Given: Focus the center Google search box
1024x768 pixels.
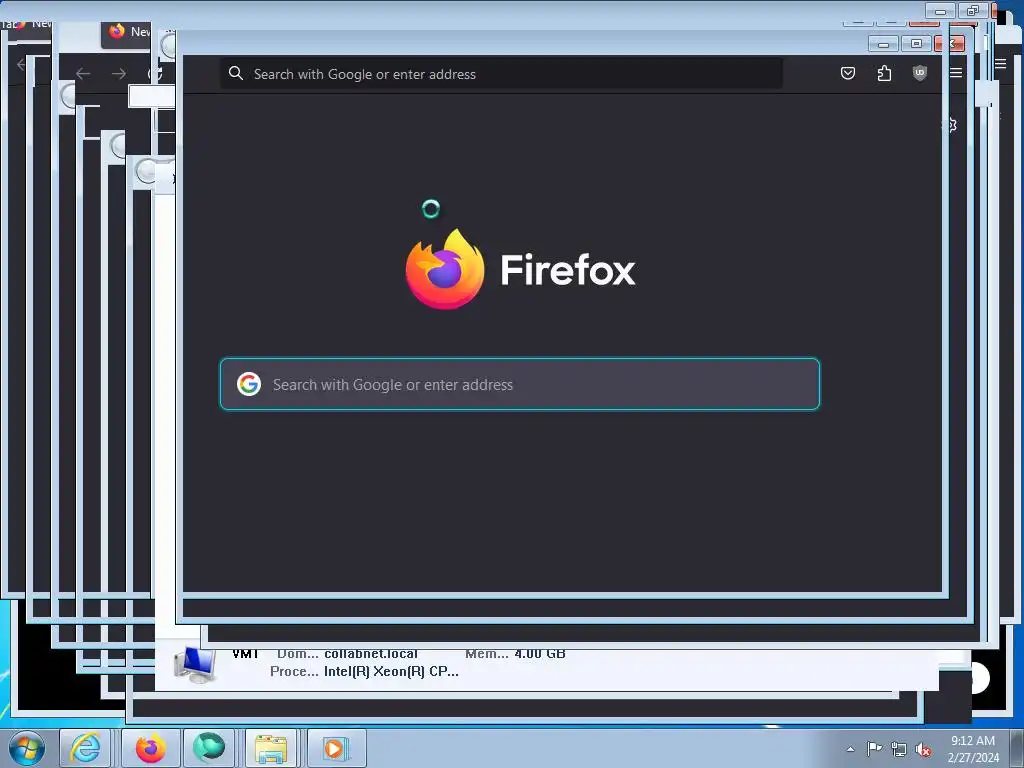Looking at the screenshot, I should (x=520, y=384).
